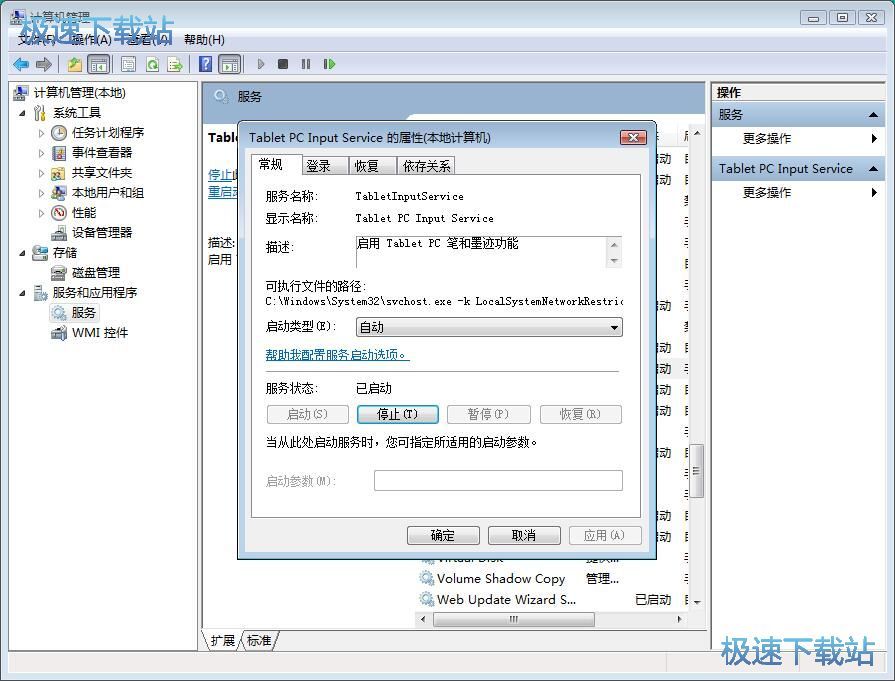Image resolution: width=895 pixels, height=681 pixels.
Task: Select Shared Folders (共享文件夹) tree icon
Action: (59, 173)
